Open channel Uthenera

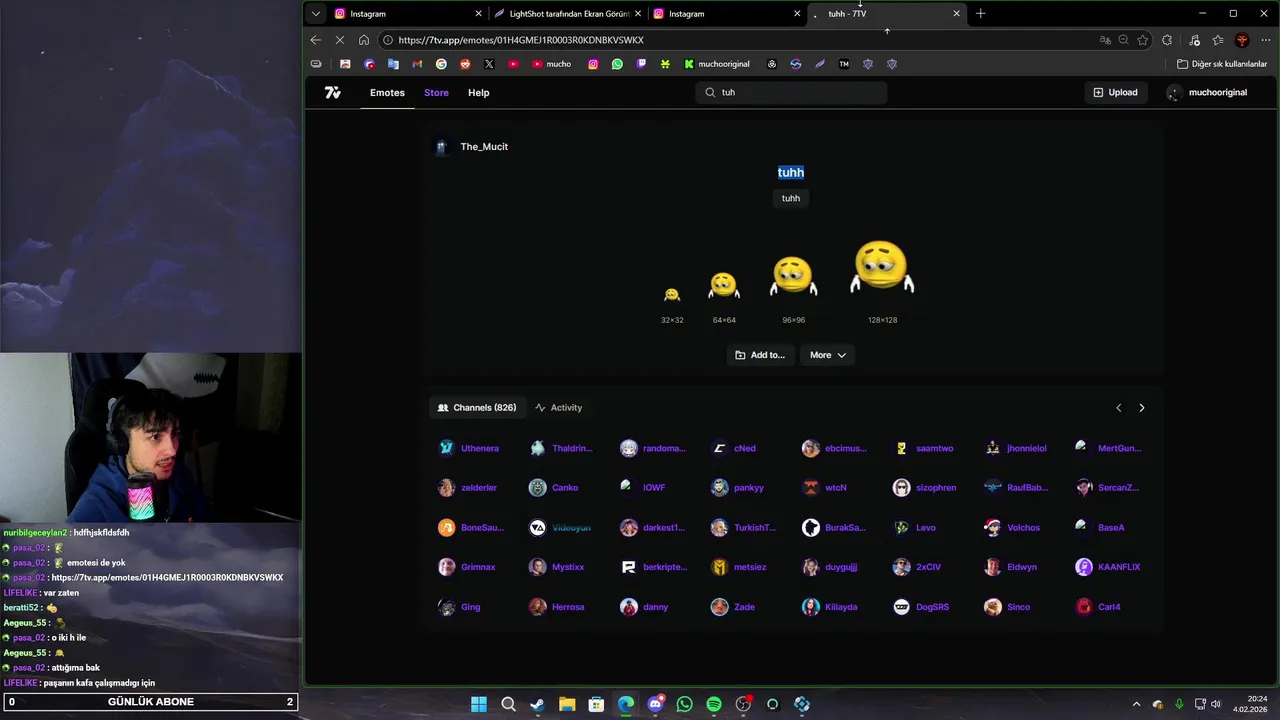(x=469, y=448)
